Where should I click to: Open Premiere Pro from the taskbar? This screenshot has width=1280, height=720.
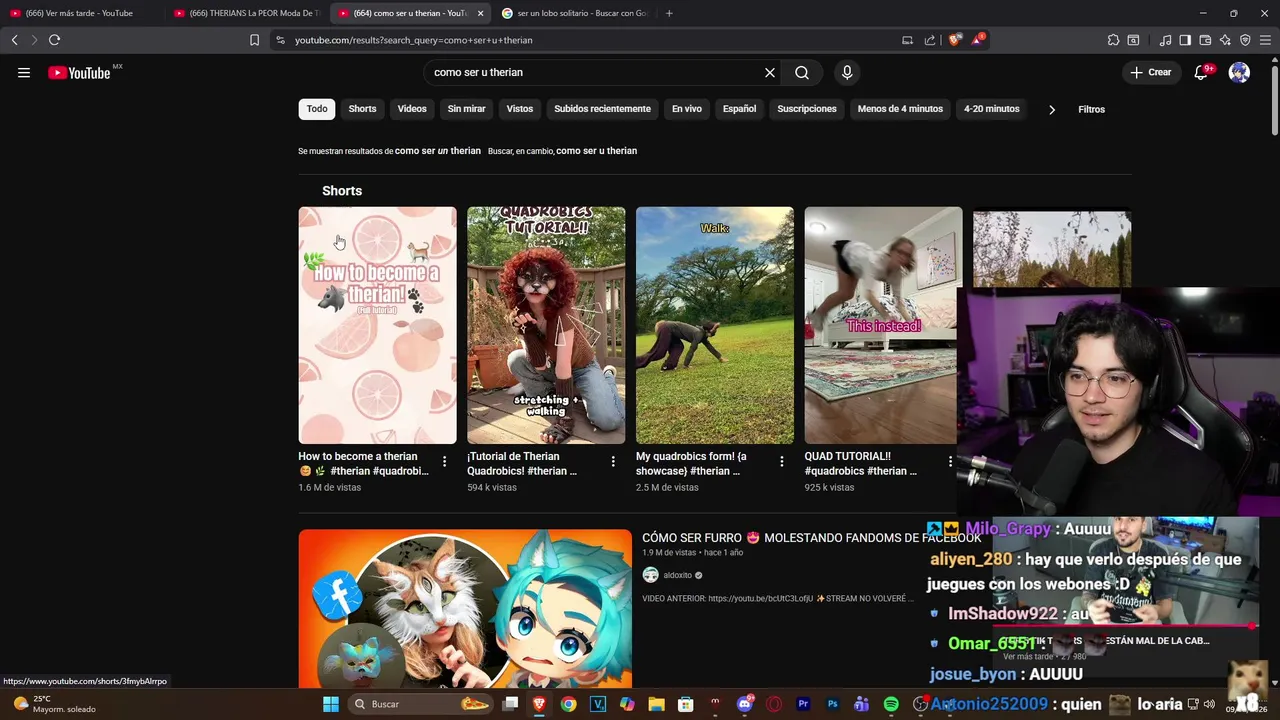click(803, 704)
